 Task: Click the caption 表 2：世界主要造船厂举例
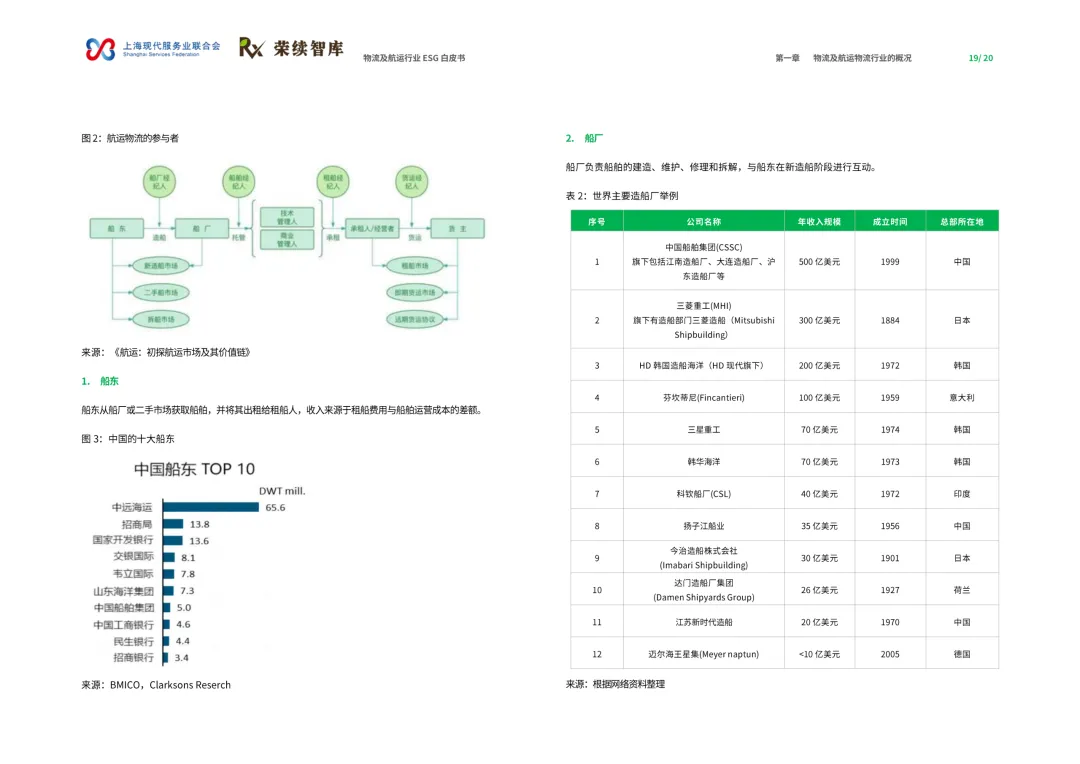[x=622, y=196]
